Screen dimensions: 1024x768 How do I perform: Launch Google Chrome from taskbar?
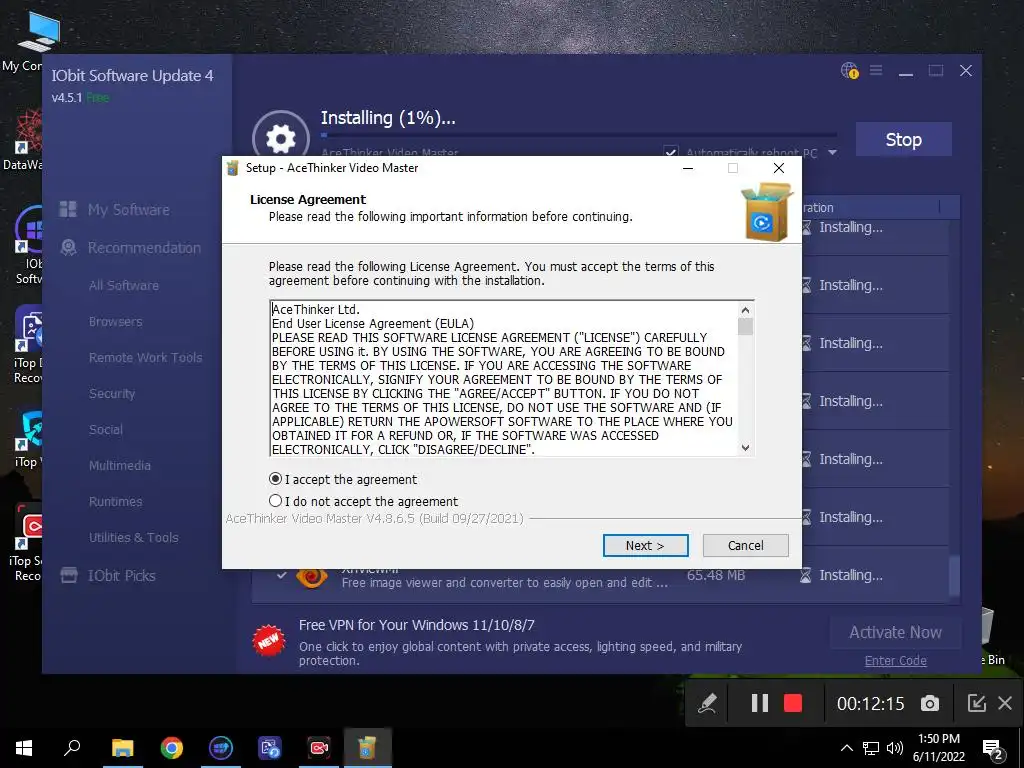tap(172, 748)
